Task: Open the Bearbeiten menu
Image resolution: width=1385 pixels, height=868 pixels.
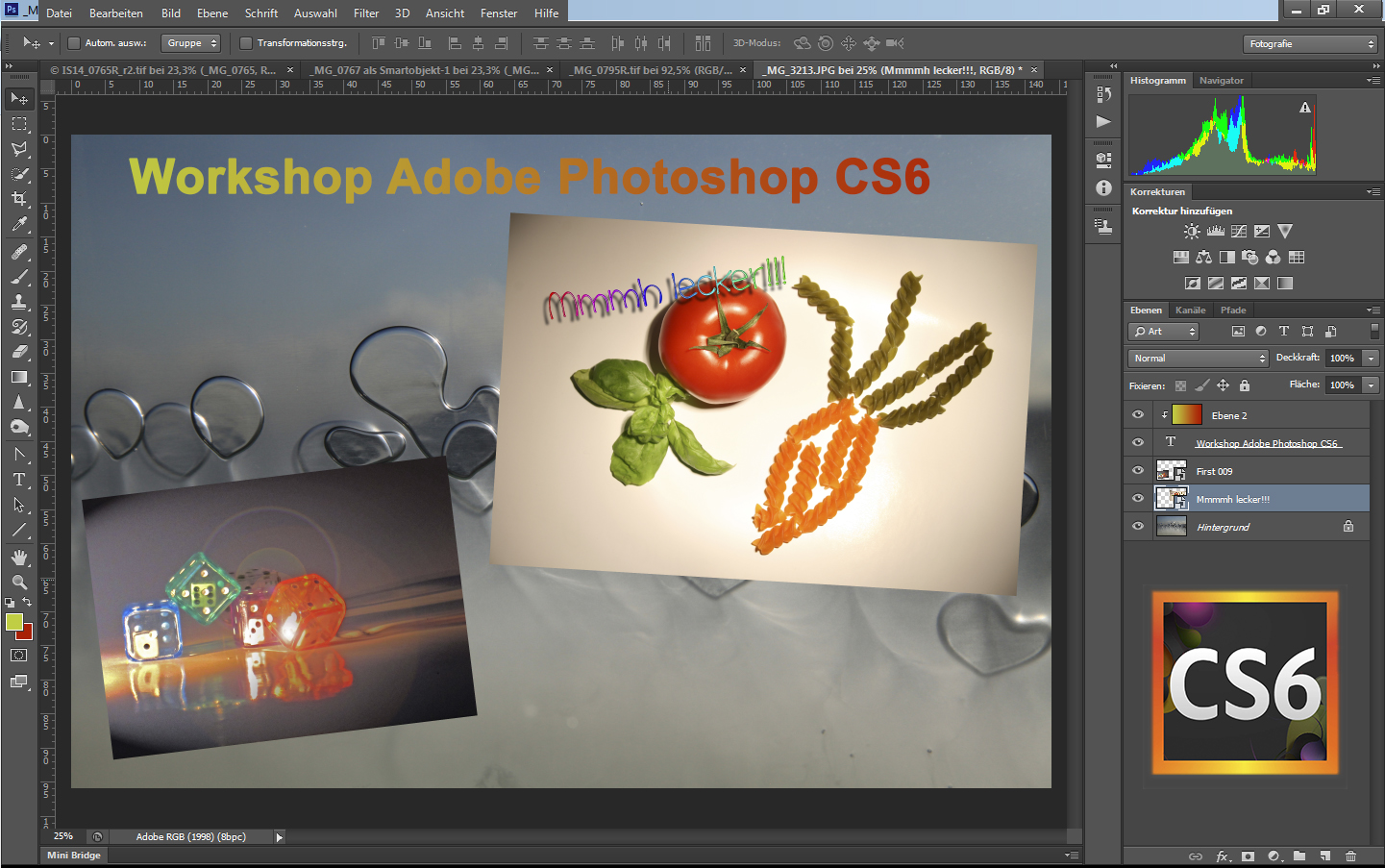Action: (x=116, y=13)
